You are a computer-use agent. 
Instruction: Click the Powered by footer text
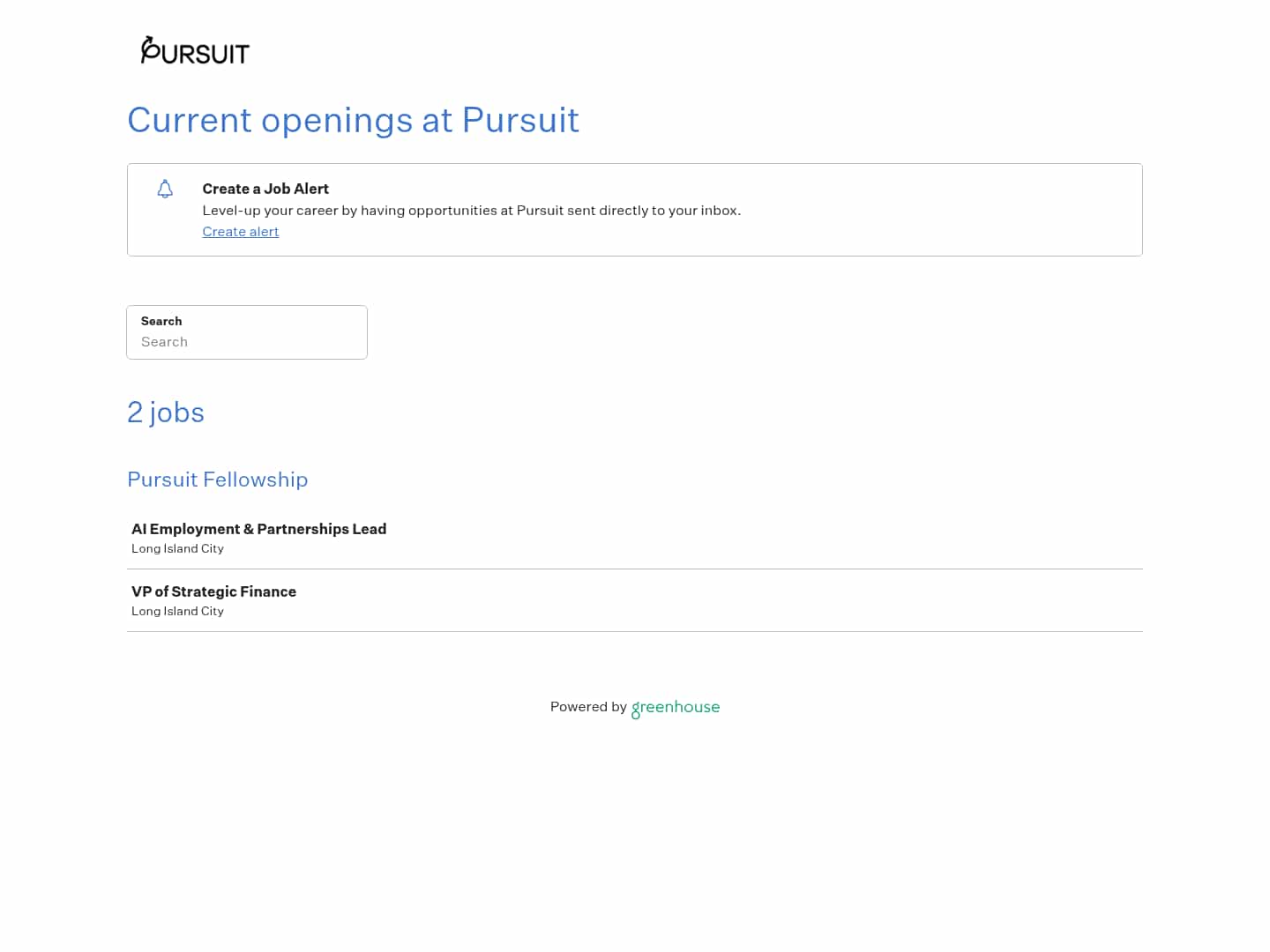587,707
